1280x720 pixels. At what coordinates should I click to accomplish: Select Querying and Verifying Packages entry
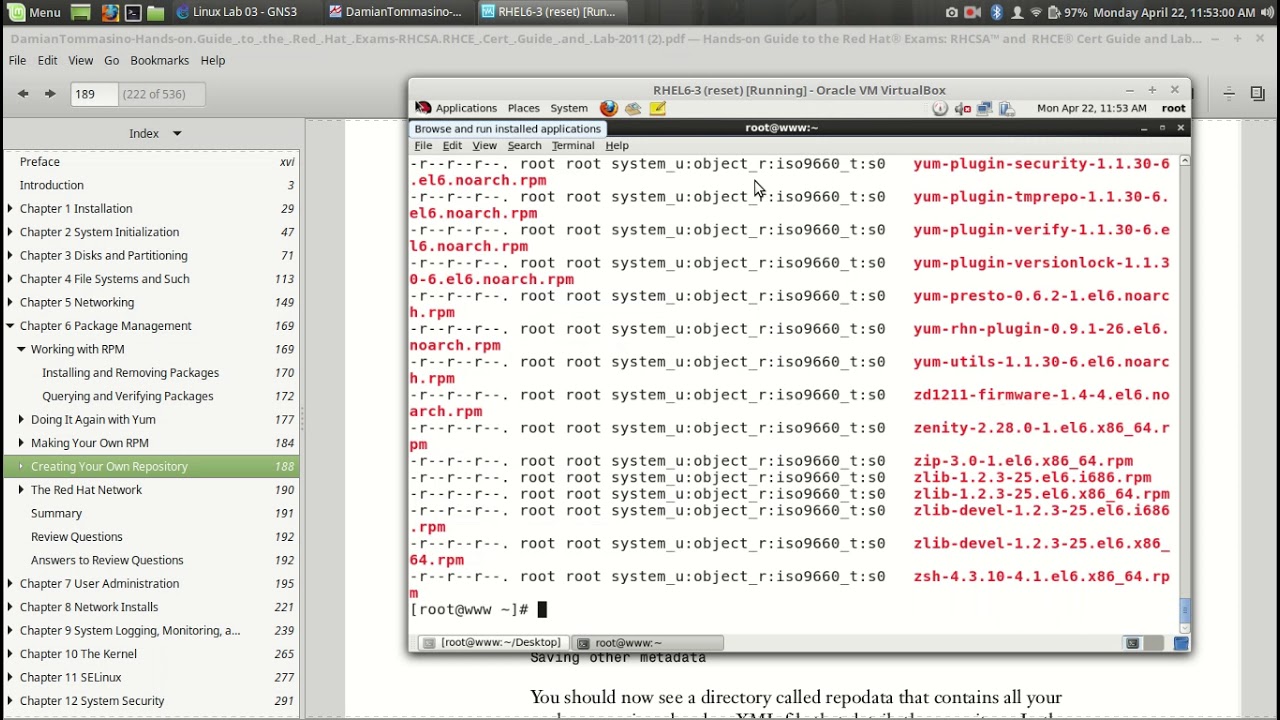(127, 396)
